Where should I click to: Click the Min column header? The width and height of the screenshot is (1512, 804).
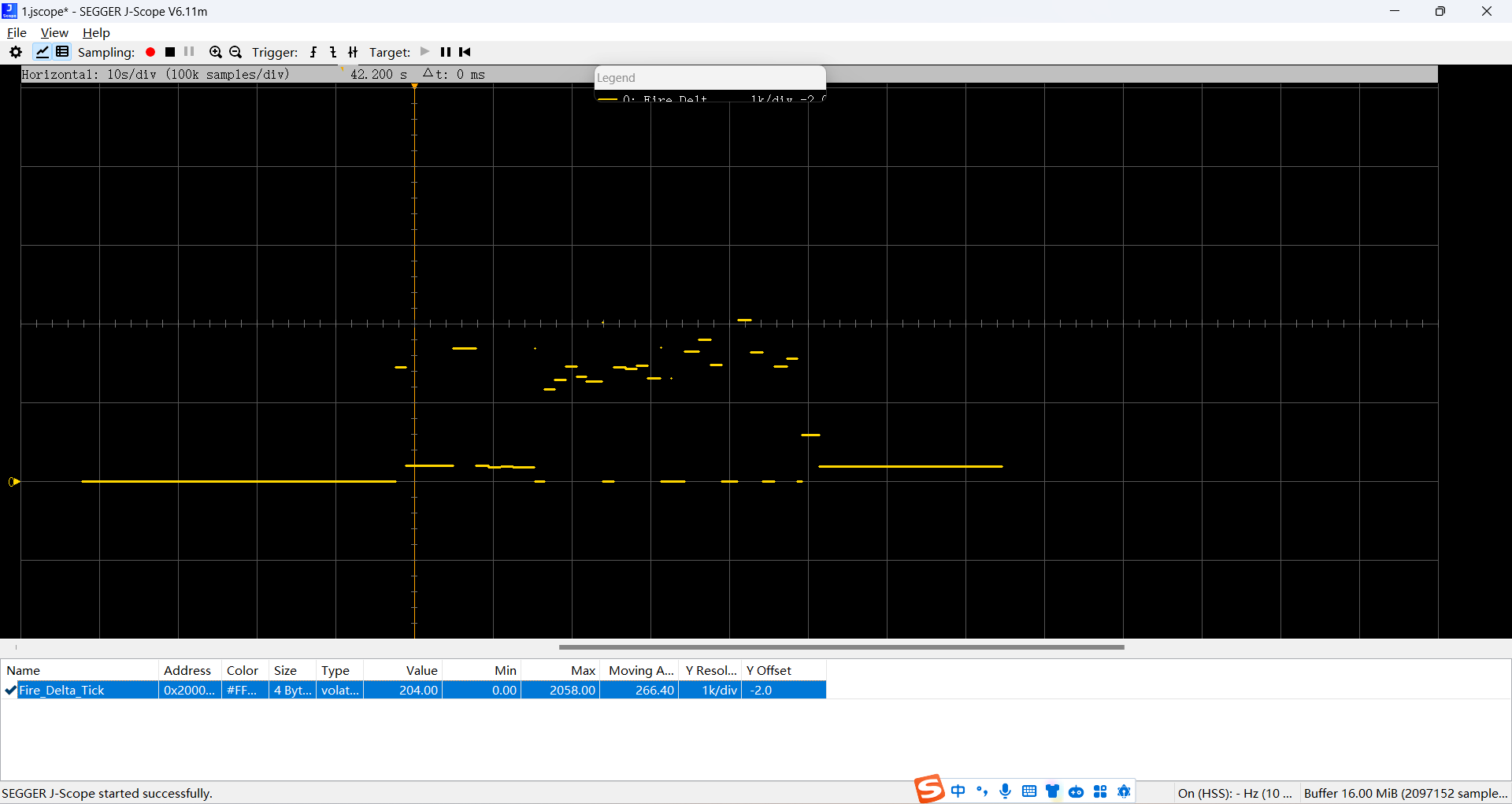[x=481, y=670]
